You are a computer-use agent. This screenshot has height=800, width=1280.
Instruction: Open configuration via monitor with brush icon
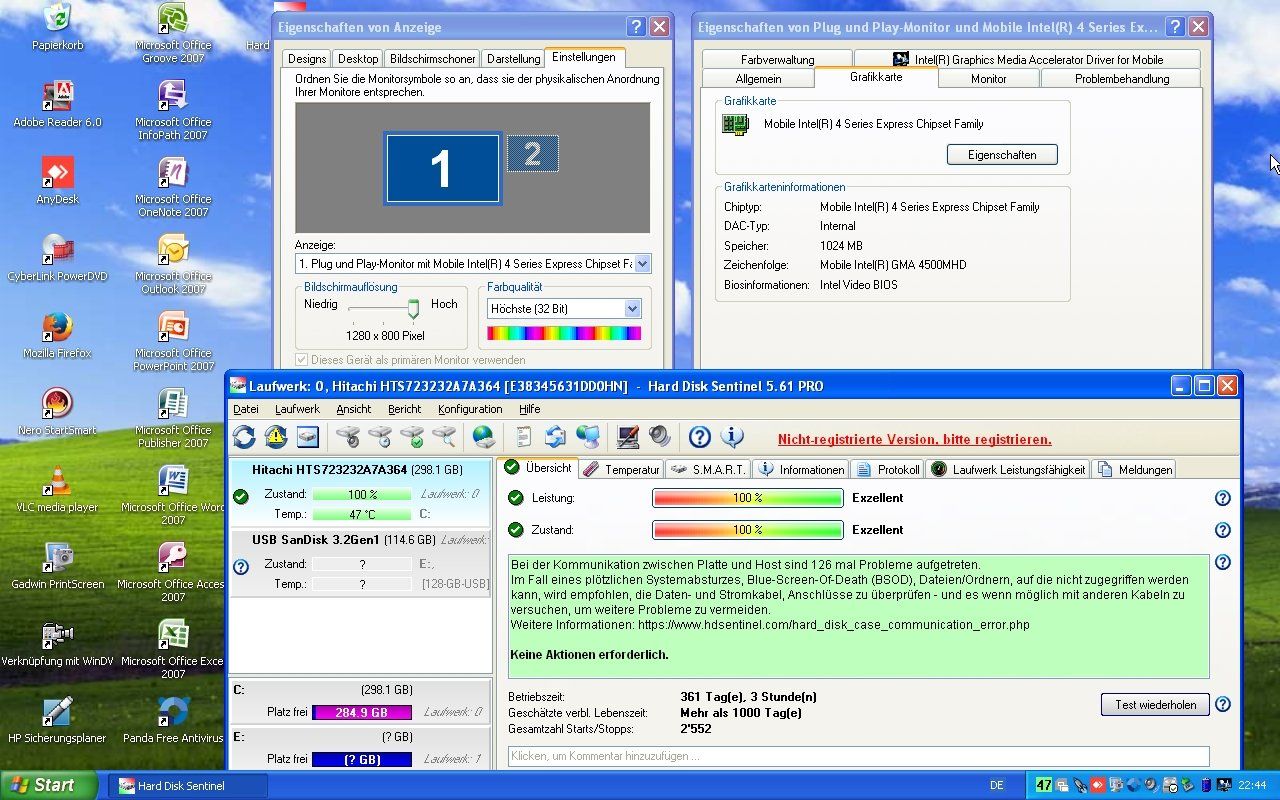click(x=628, y=437)
